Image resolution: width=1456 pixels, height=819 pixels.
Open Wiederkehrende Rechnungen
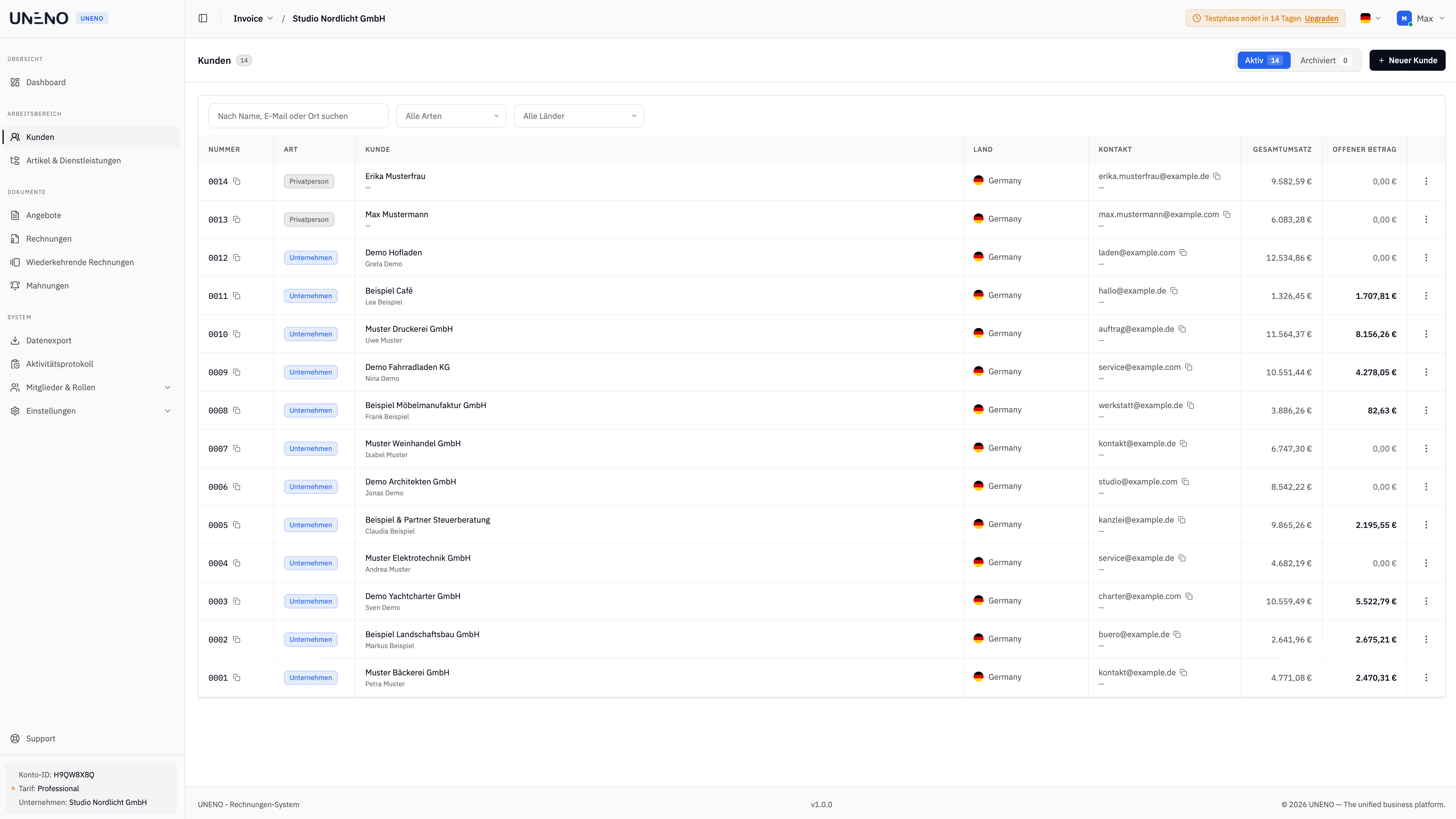click(x=91, y=262)
